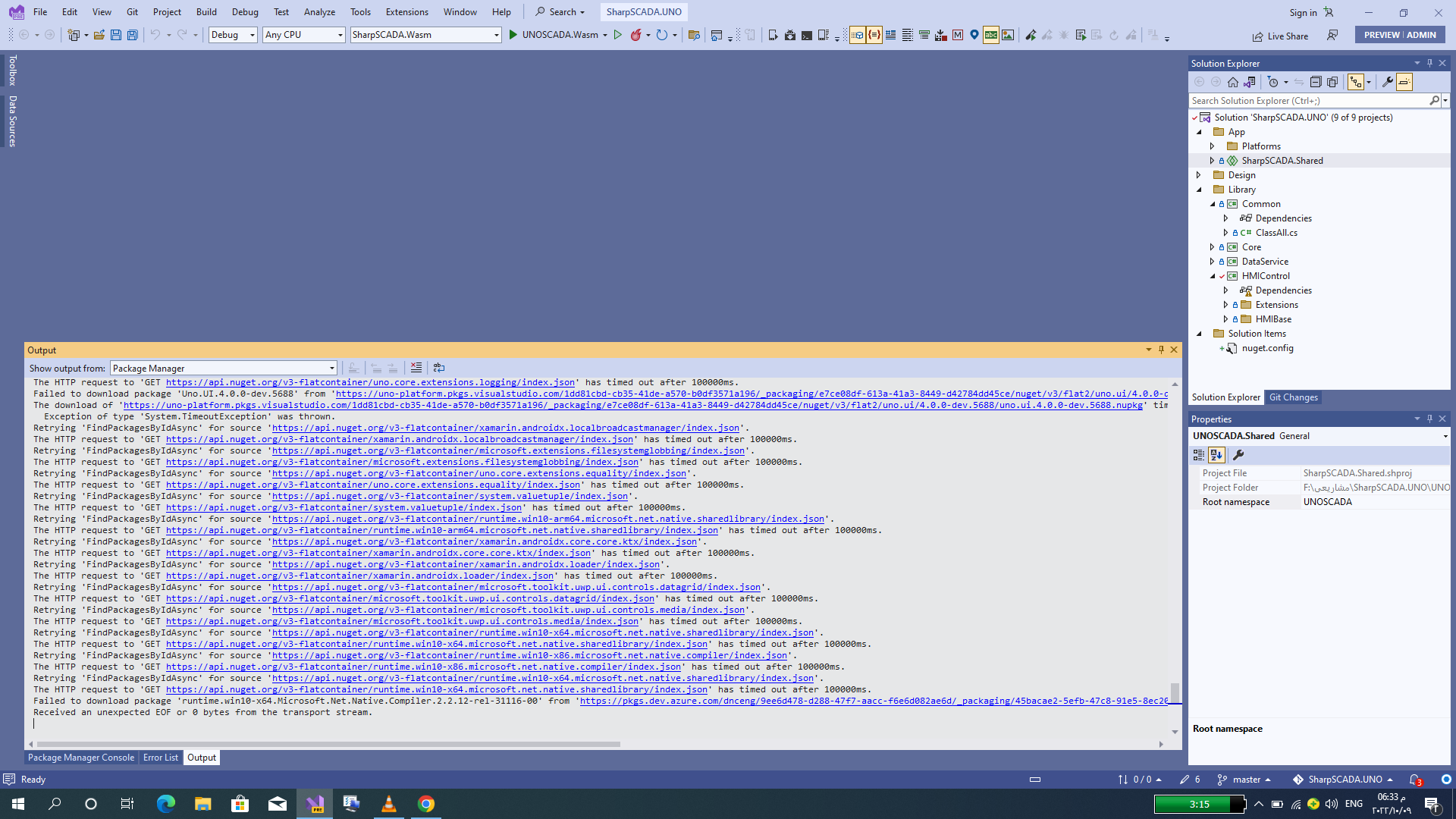Click the Search Solution Explorer input field
This screenshot has width=1456, height=819.
point(1309,100)
